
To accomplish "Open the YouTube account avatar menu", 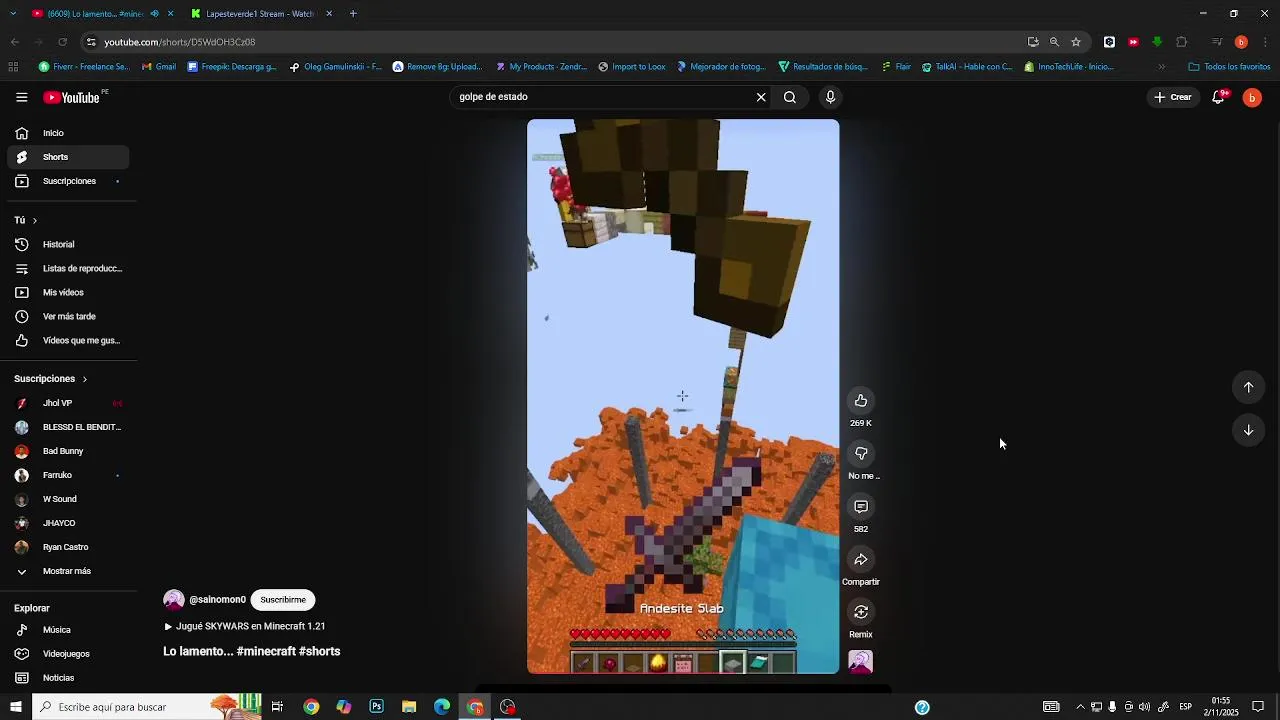I will pos(1252,97).
